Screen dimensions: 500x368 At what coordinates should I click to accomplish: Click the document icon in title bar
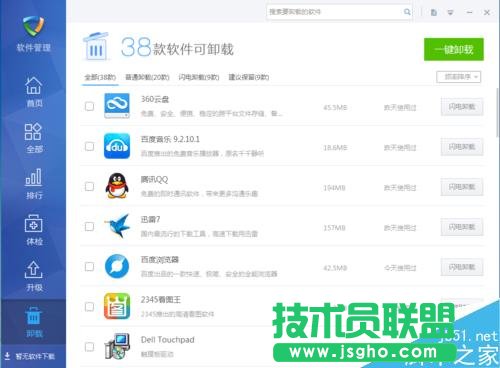click(x=434, y=13)
